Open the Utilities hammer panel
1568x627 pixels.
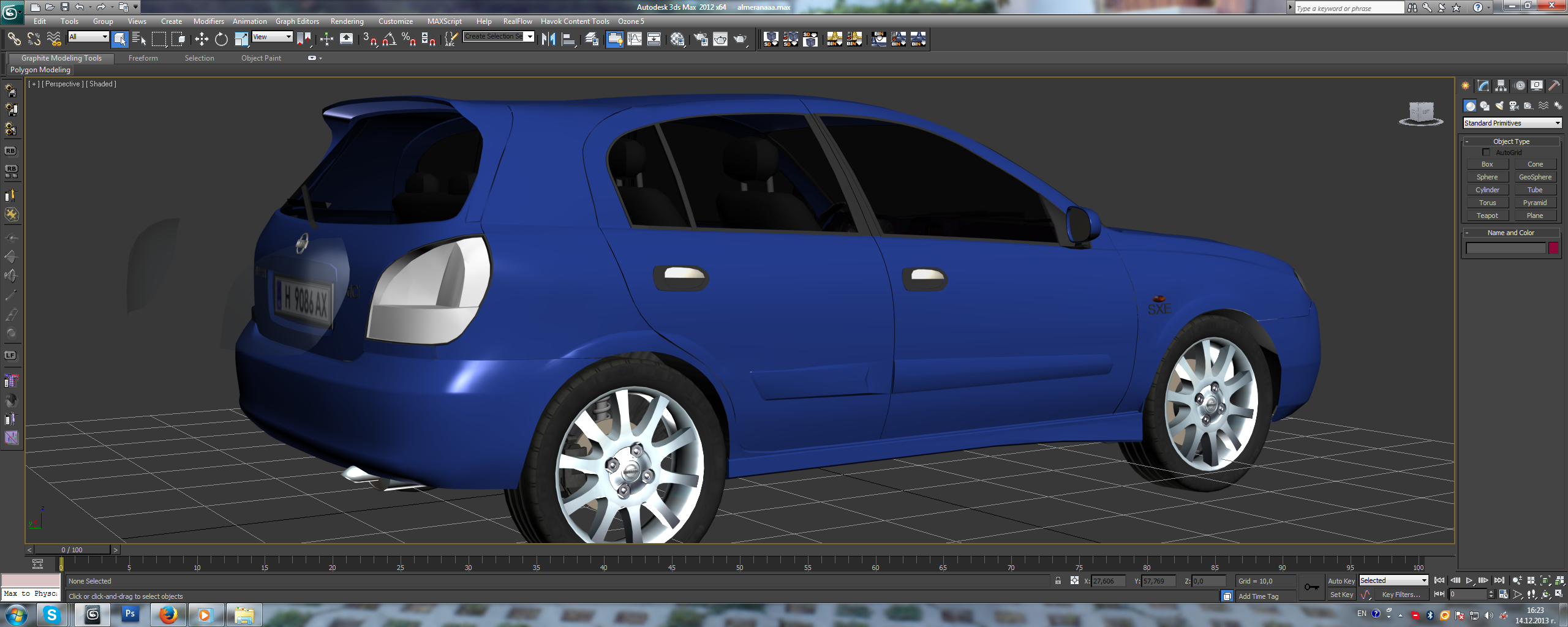(1554, 86)
